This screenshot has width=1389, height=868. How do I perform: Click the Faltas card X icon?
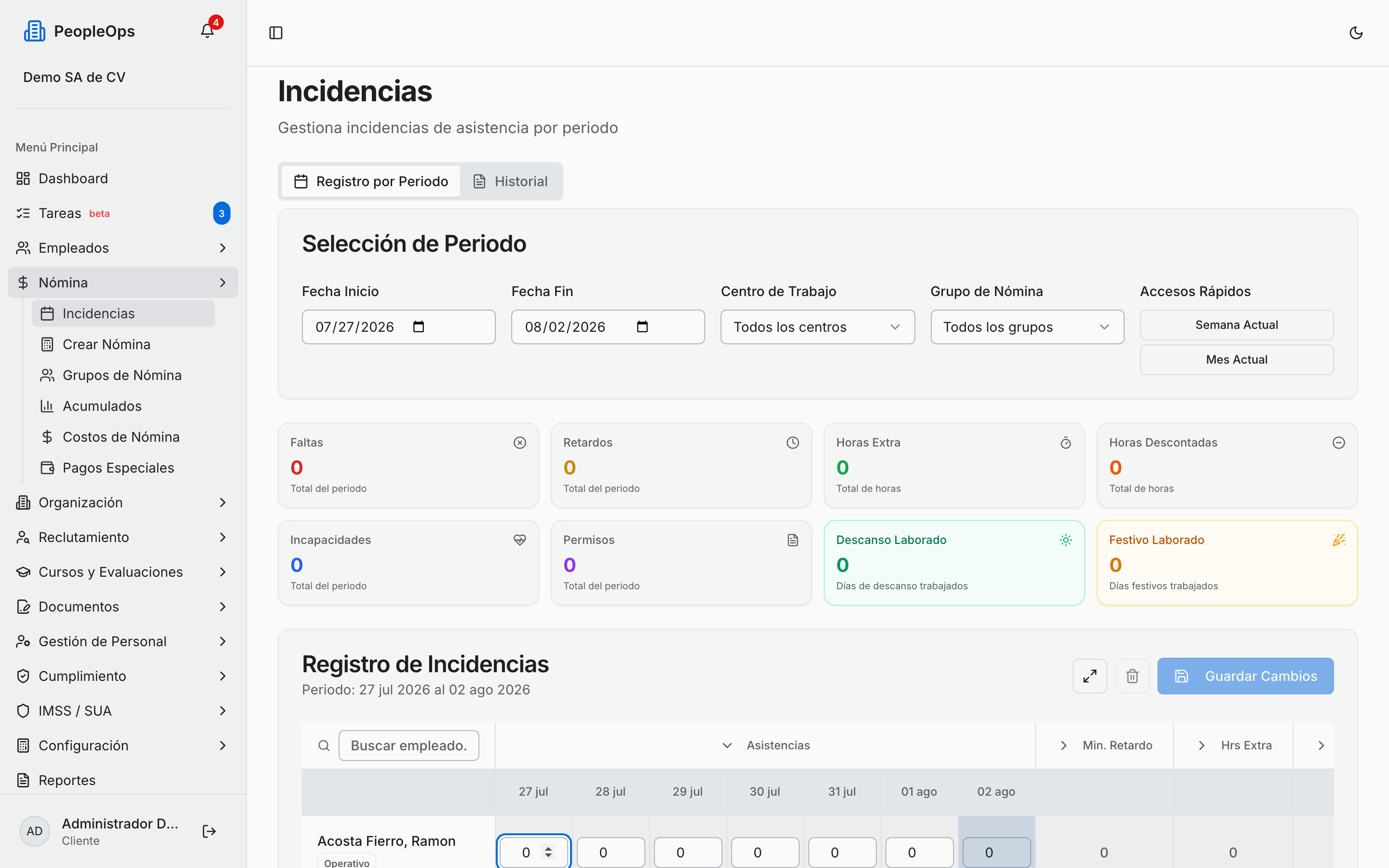pyautogui.click(x=519, y=443)
